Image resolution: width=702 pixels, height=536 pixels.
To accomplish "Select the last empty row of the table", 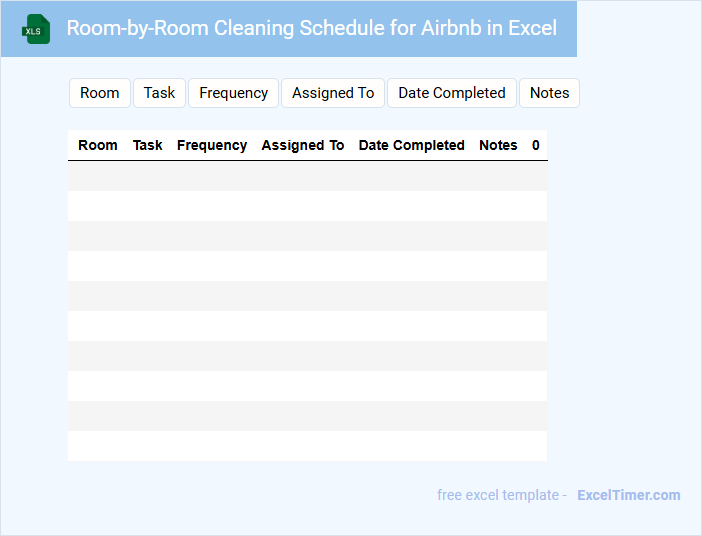I will click(307, 446).
